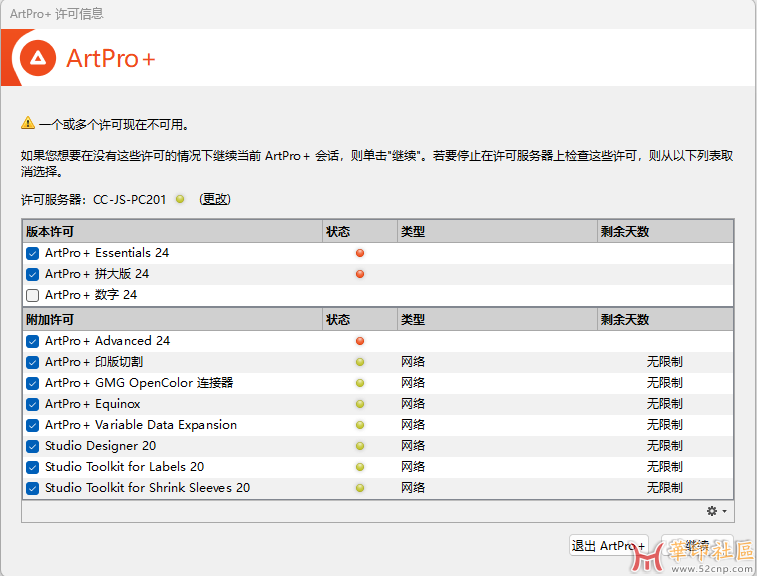757x576 pixels.
Task: Click the 更改 server link
Action: [215, 199]
